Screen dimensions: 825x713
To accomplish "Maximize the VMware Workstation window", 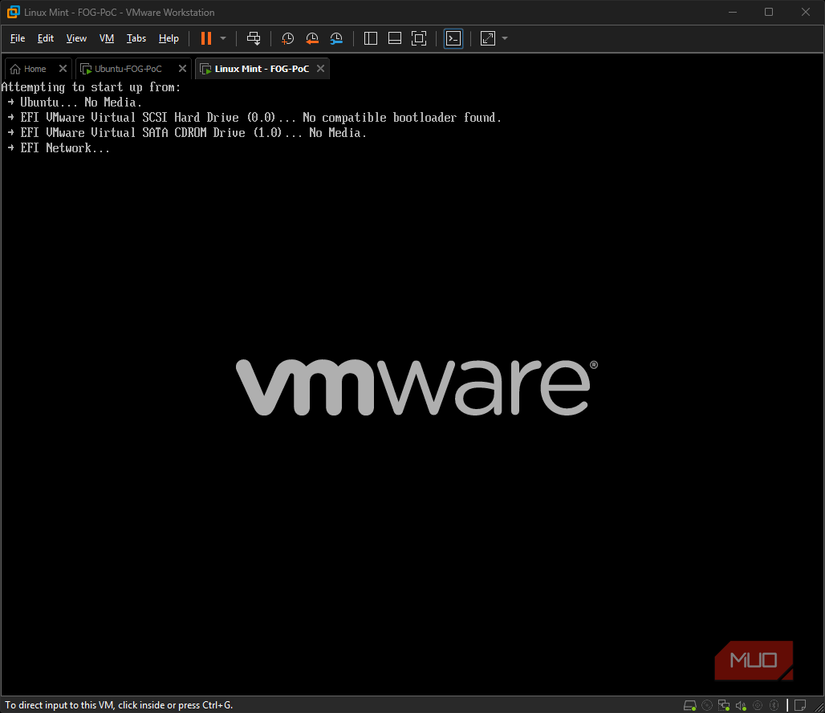I will pyautogui.click(x=769, y=12).
